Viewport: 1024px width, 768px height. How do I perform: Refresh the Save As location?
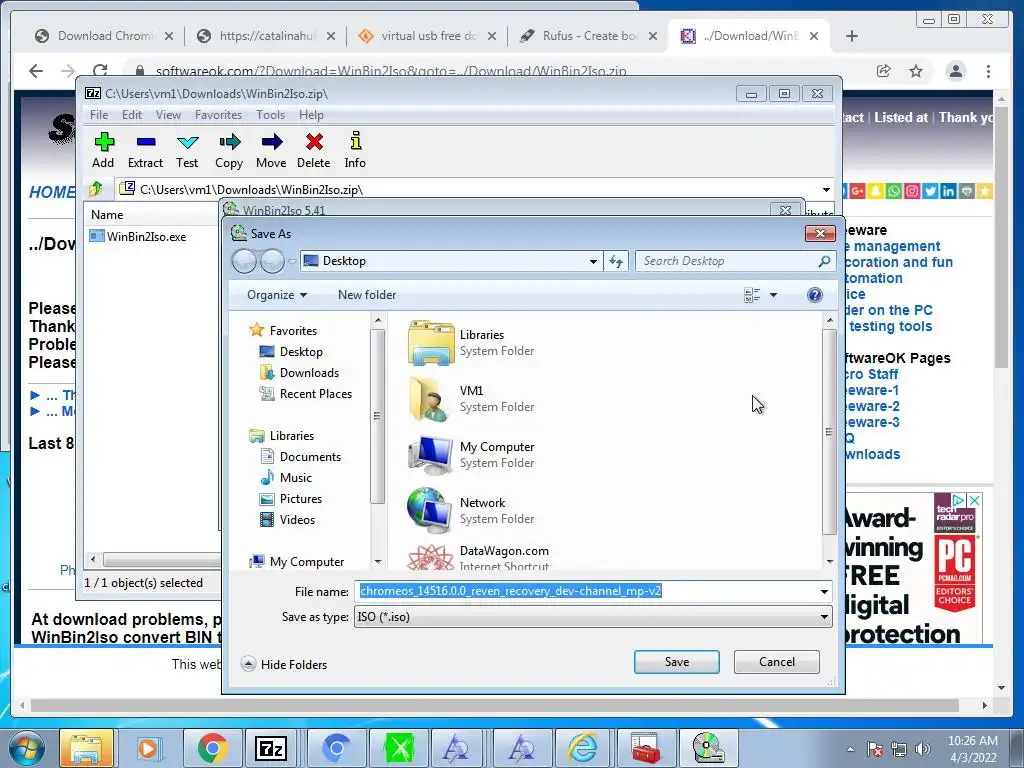point(616,261)
